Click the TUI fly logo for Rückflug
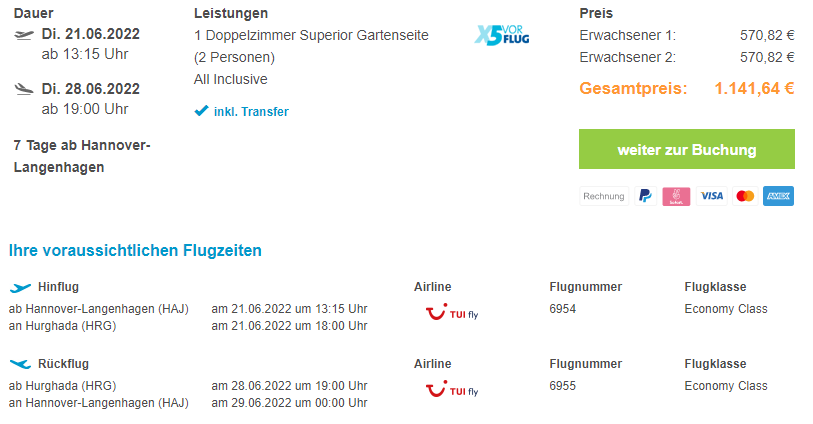 pos(452,389)
